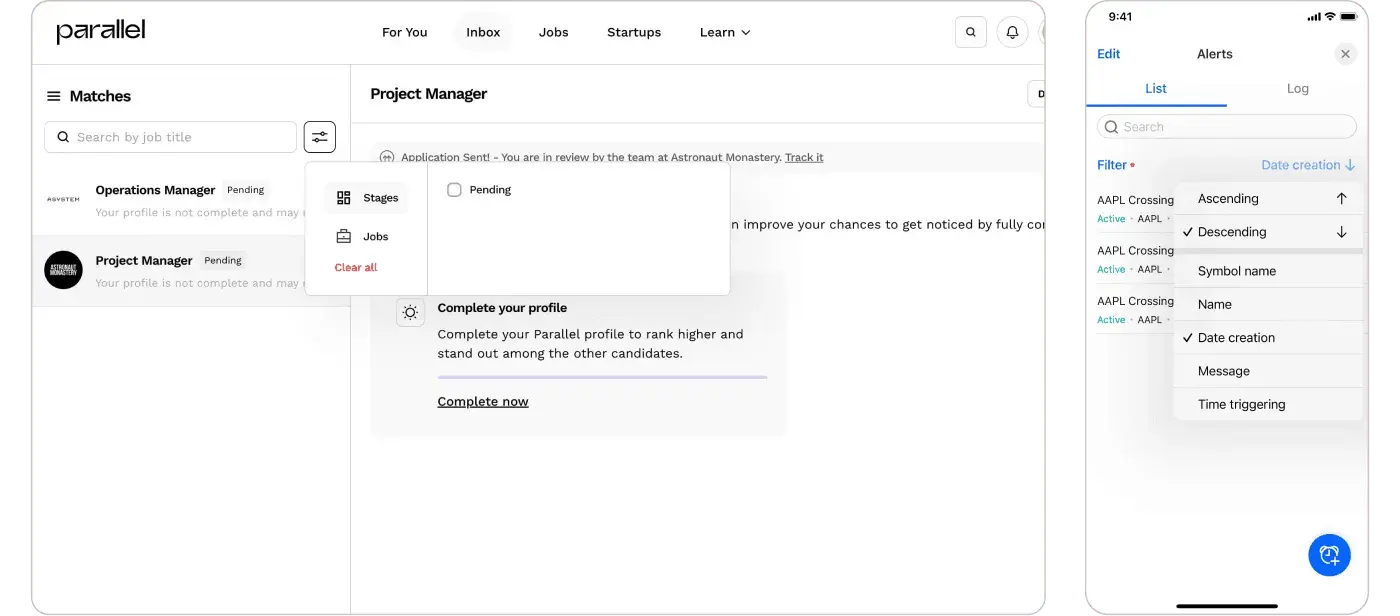This screenshot has width=1400, height=616.
Task: Click the Astronaut Monastery company logo
Action: tap(63, 270)
